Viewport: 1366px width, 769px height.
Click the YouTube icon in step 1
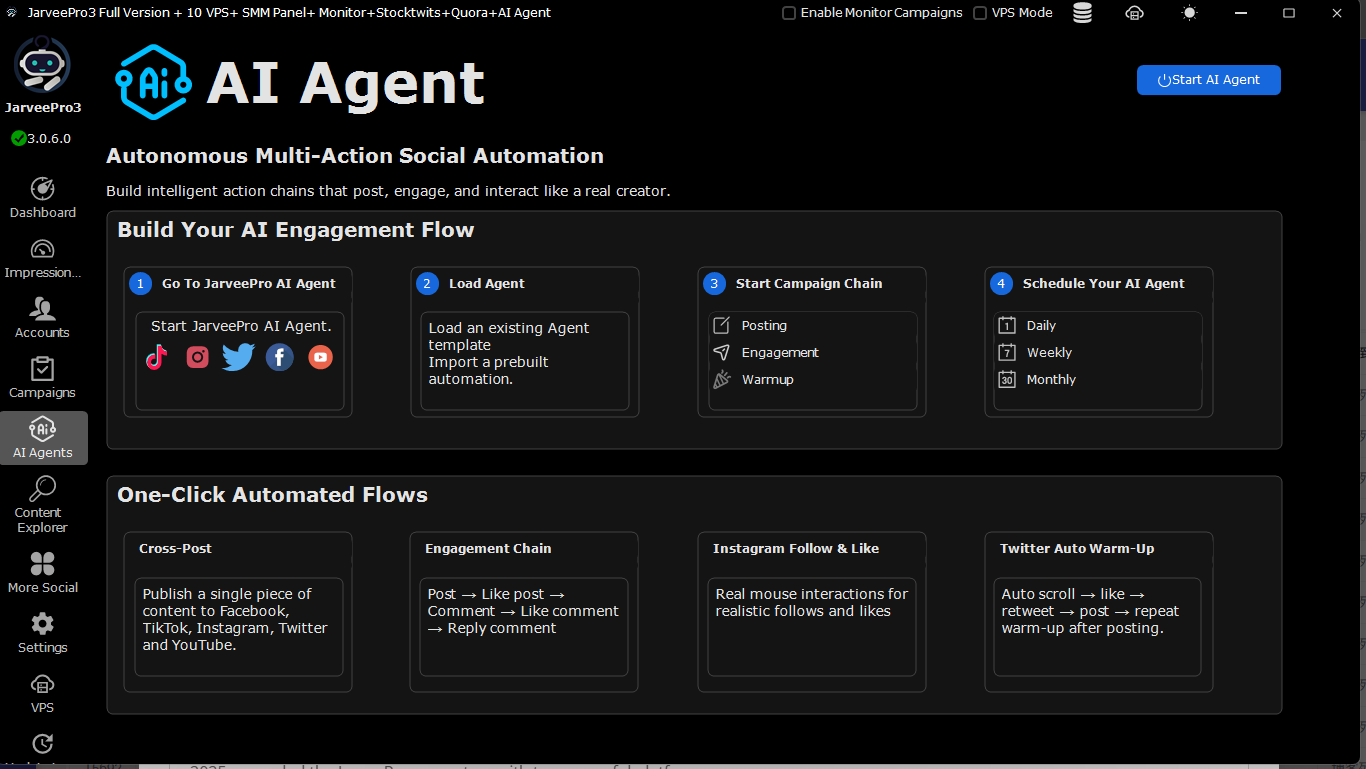320,357
